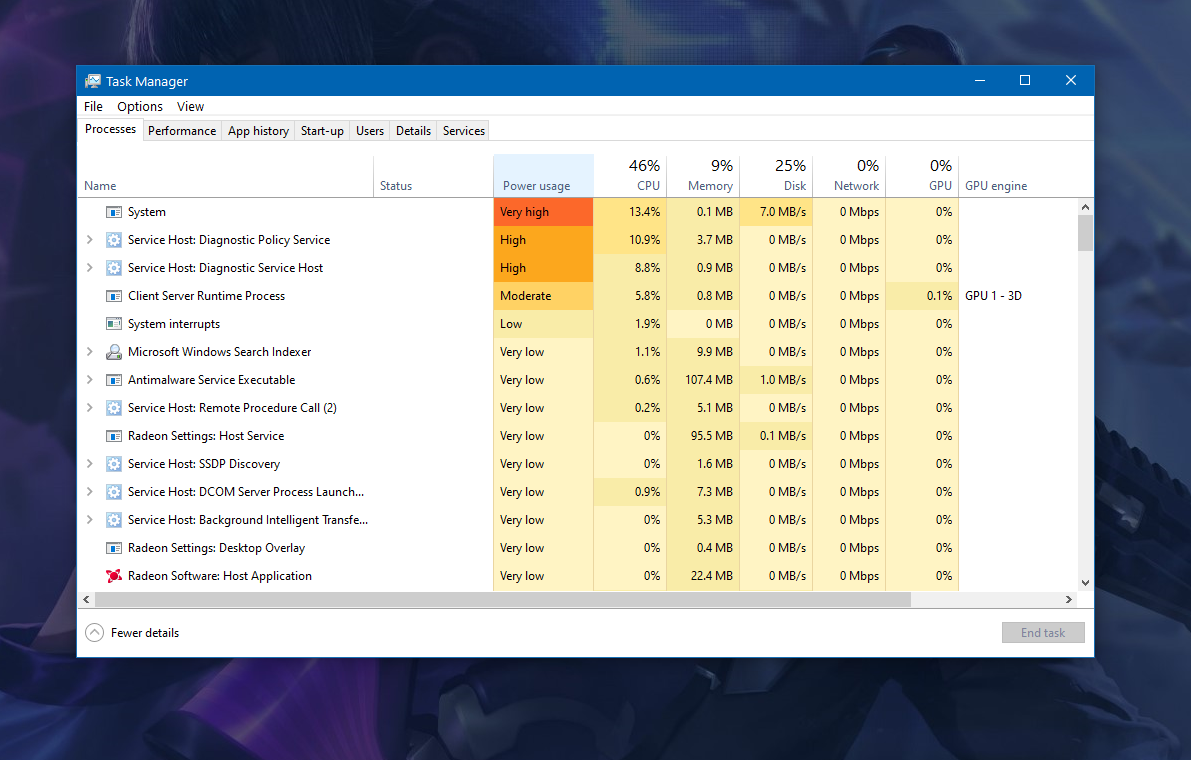Click the Diagnostic Service Host gear icon
1191x760 pixels.
coord(114,268)
